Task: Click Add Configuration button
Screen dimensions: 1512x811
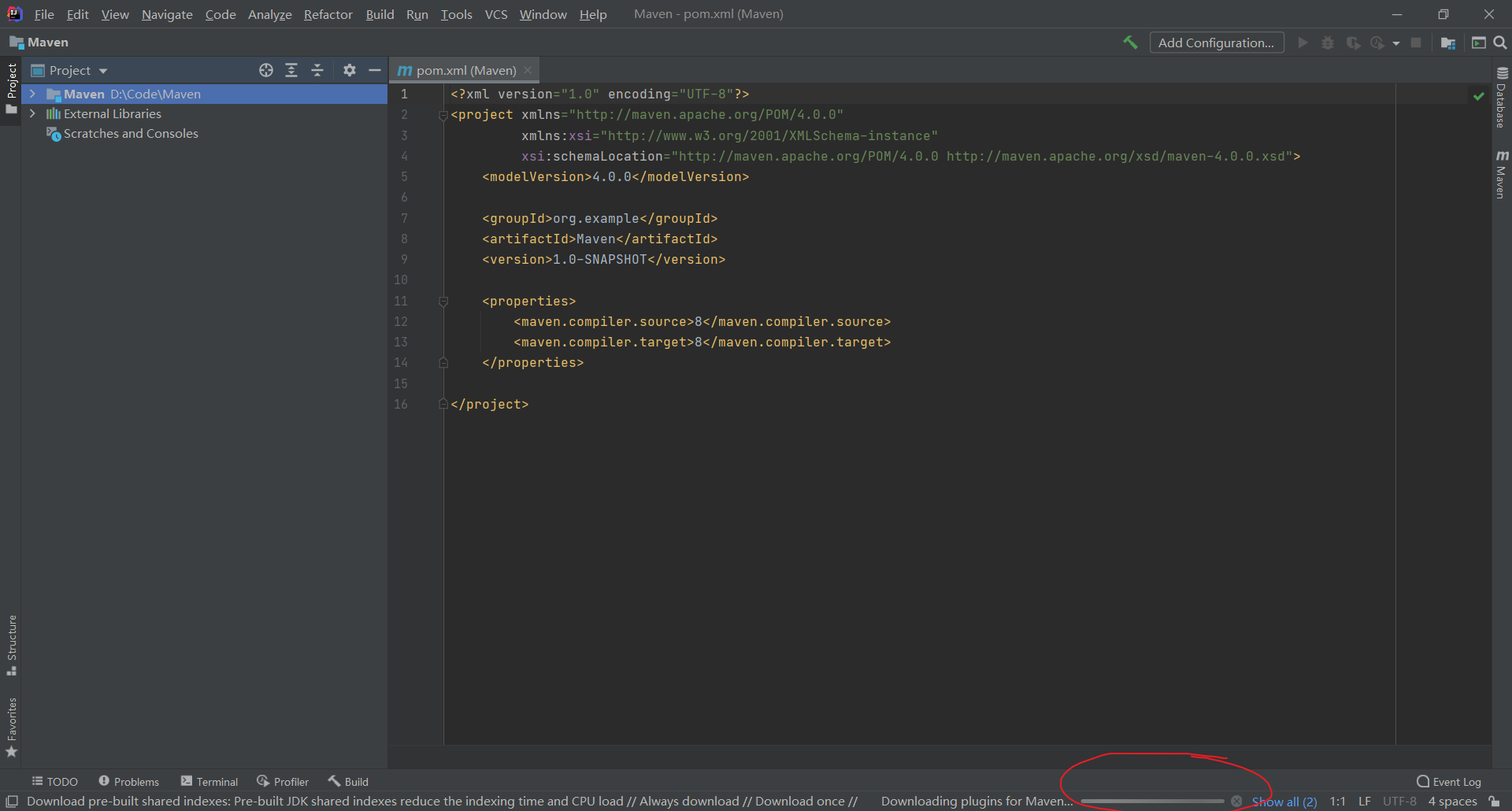Action: tap(1217, 43)
